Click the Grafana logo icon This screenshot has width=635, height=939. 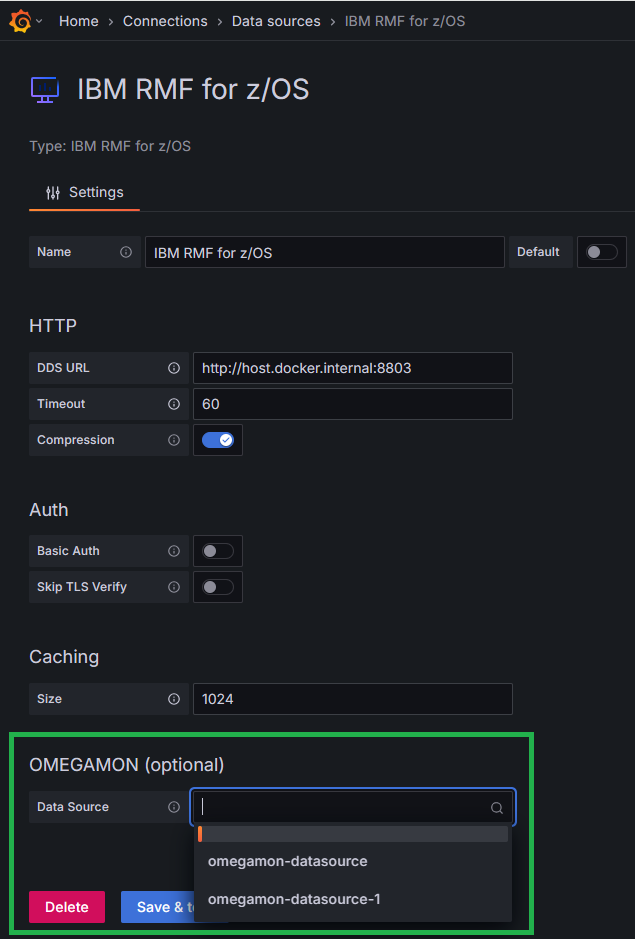click(19, 21)
